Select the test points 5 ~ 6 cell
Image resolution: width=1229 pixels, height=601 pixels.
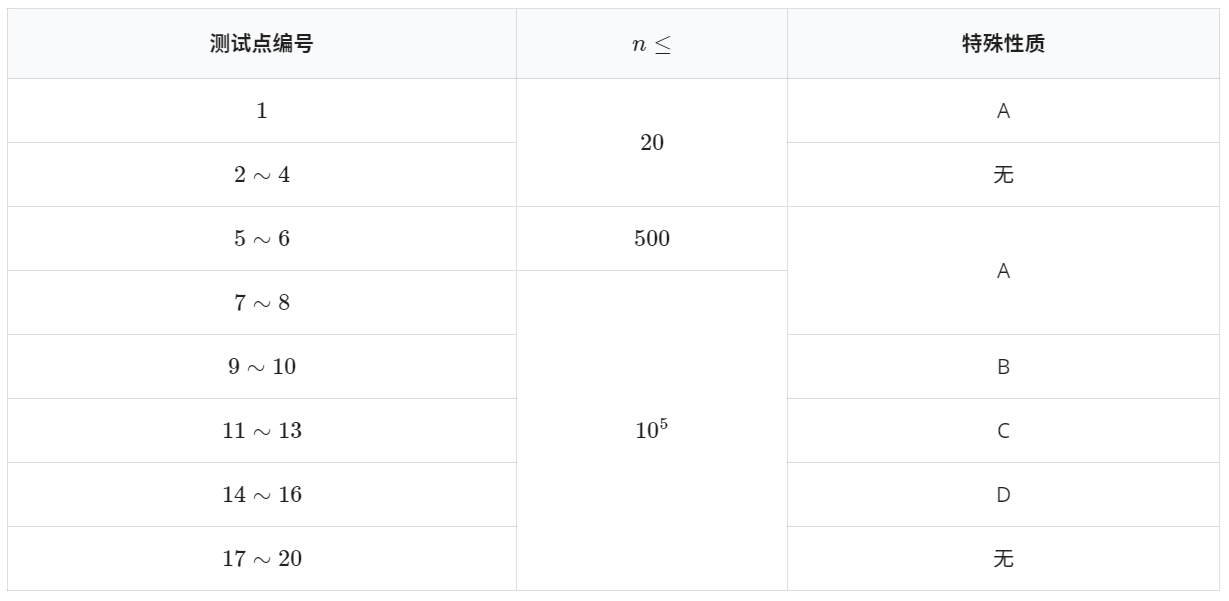pyautogui.click(x=262, y=239)
